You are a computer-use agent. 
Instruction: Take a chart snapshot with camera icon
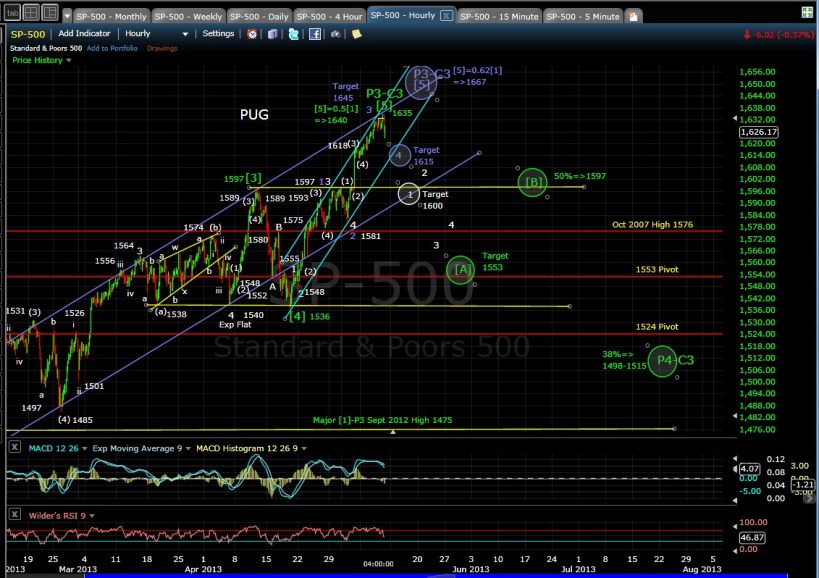coord(335,34)
